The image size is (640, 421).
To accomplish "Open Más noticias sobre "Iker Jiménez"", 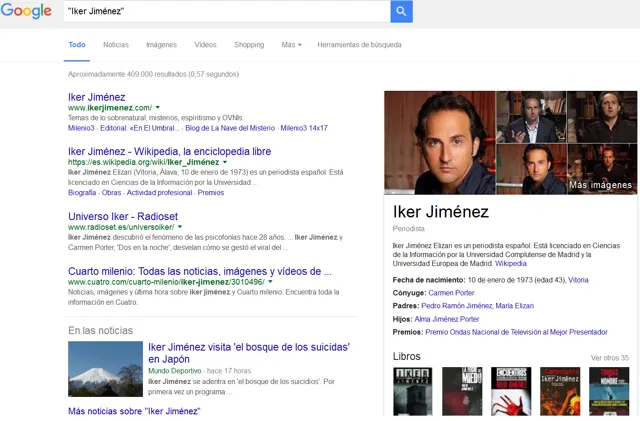I will [x=134, y=411].
